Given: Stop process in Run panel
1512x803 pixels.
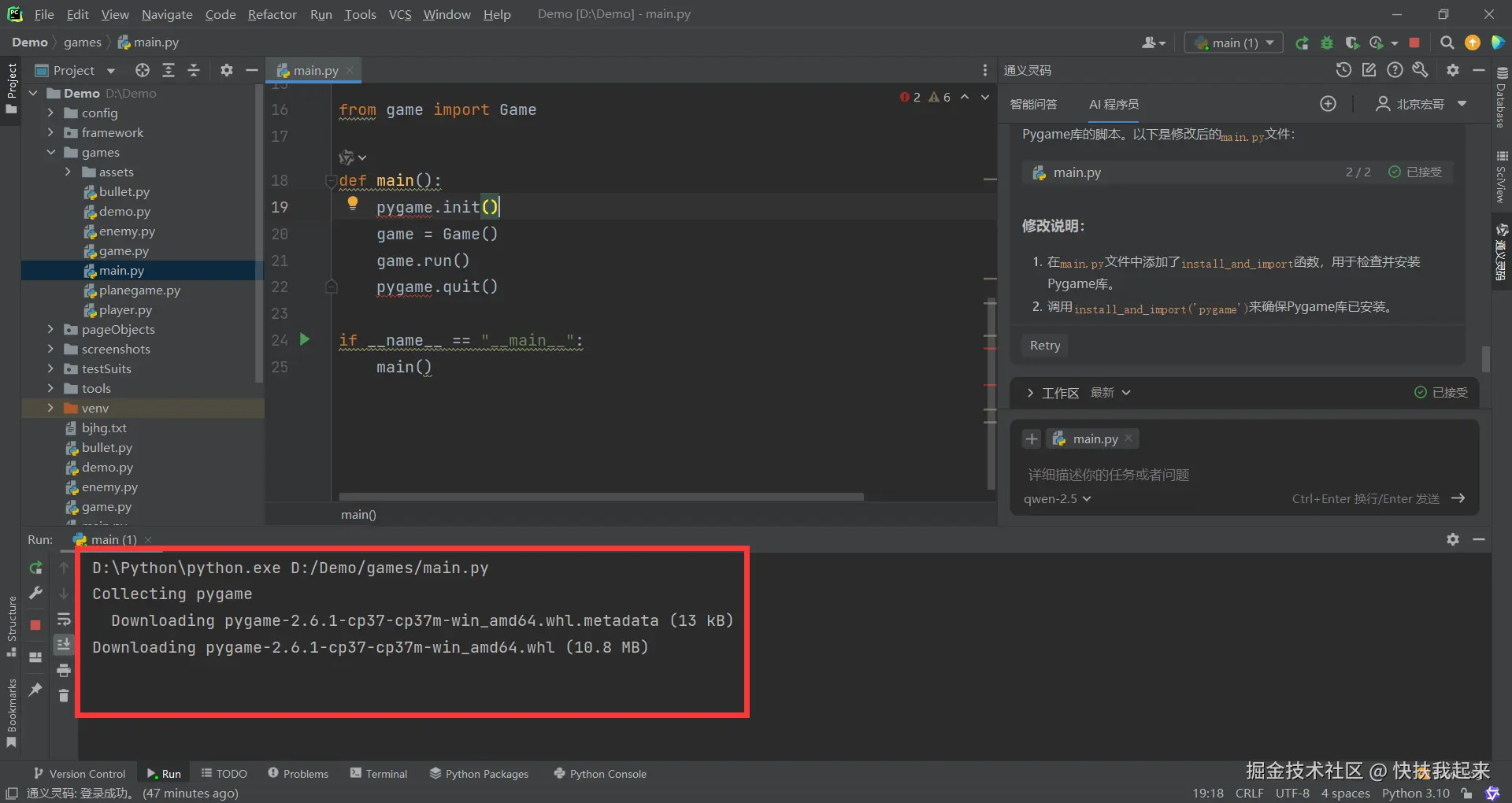Looking at the screenshot, I should 35,624.
